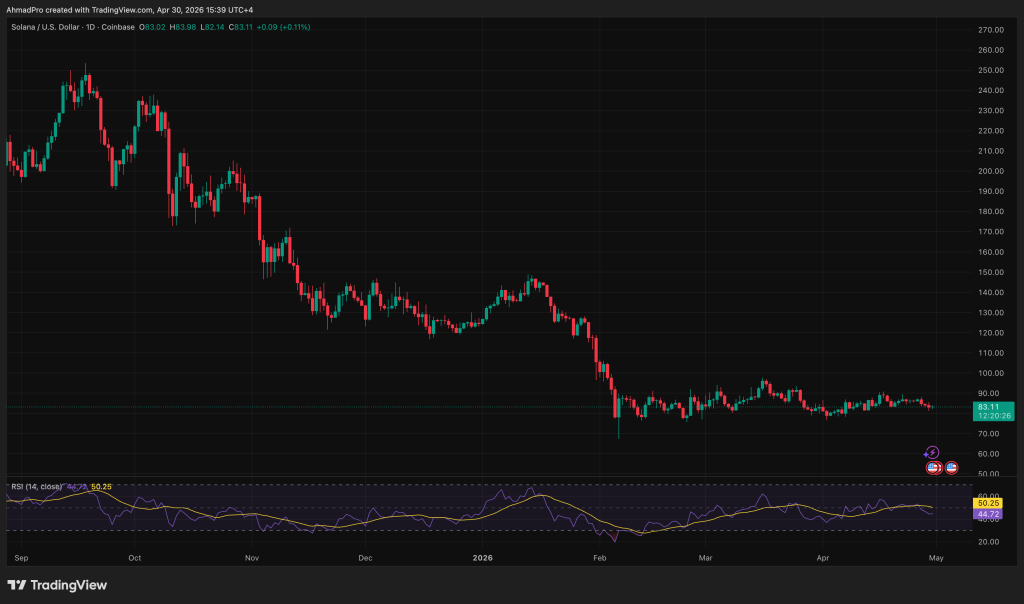Click the Nov label on time axis
1024x604 pixels.
(x=252, y=555)
